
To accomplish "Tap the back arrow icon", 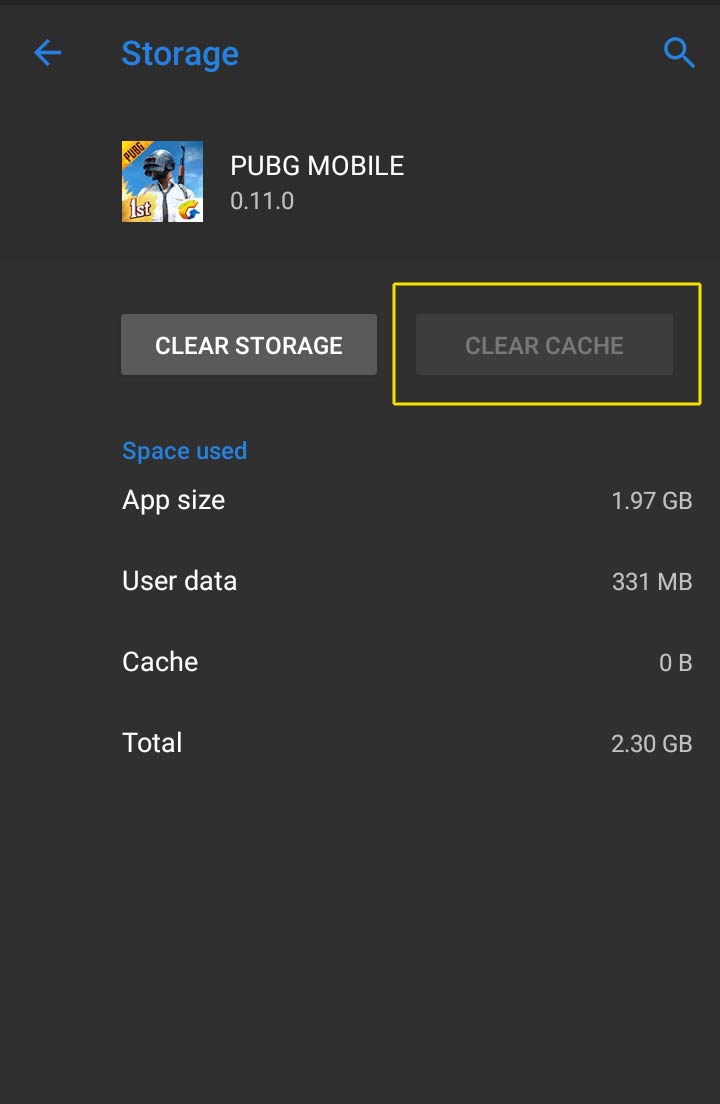I will point(48,53).
